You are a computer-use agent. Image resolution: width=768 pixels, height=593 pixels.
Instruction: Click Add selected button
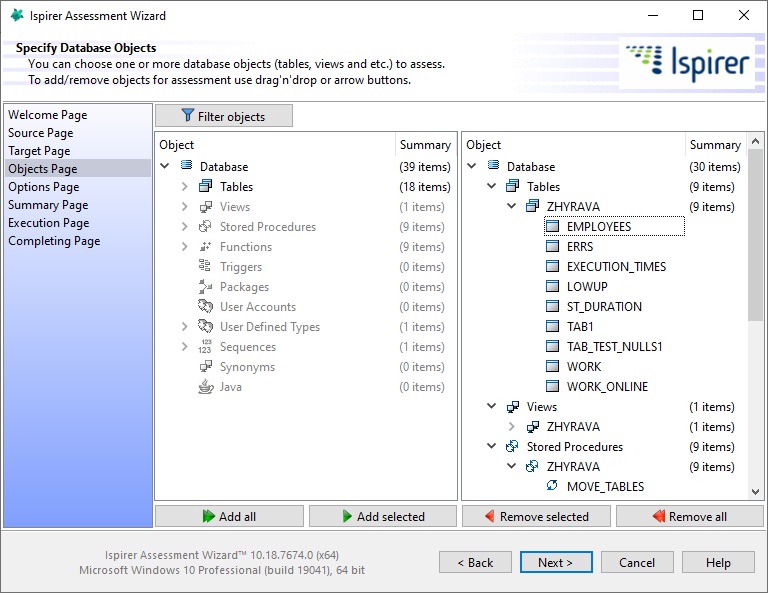pyautogui.click(x=383, y=516)
